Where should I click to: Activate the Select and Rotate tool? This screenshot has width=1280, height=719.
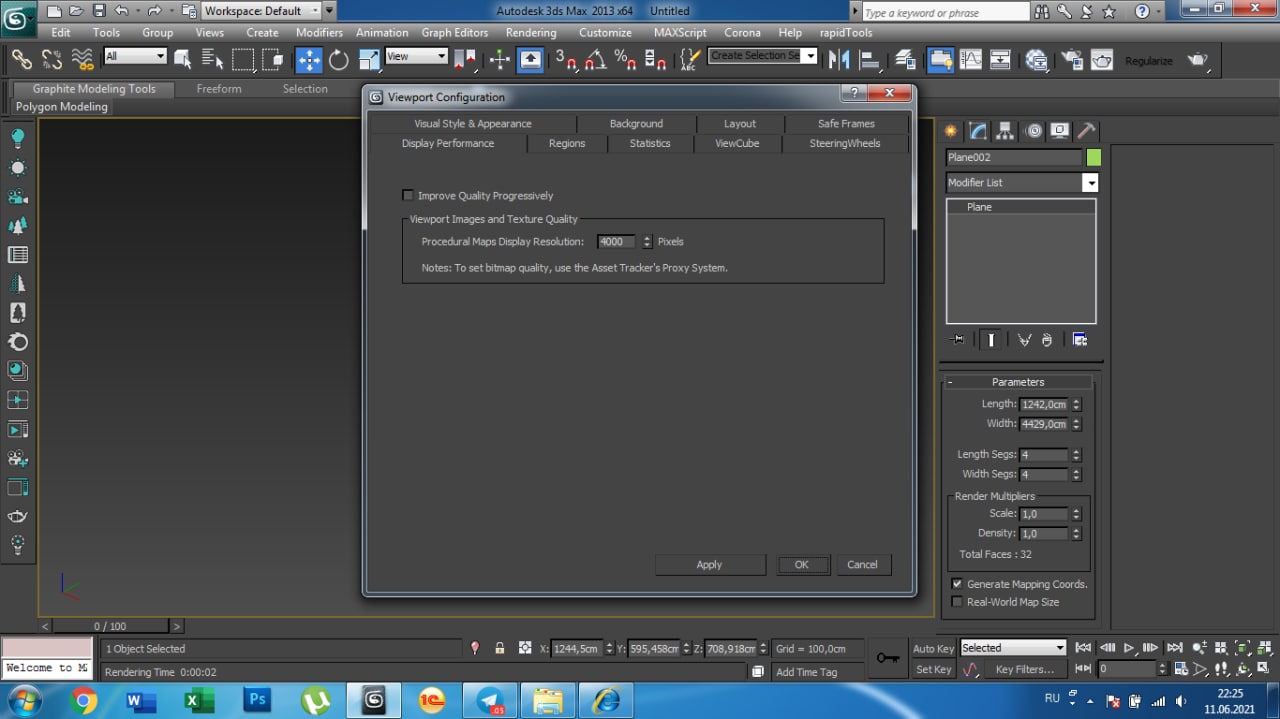click(339, 60)
